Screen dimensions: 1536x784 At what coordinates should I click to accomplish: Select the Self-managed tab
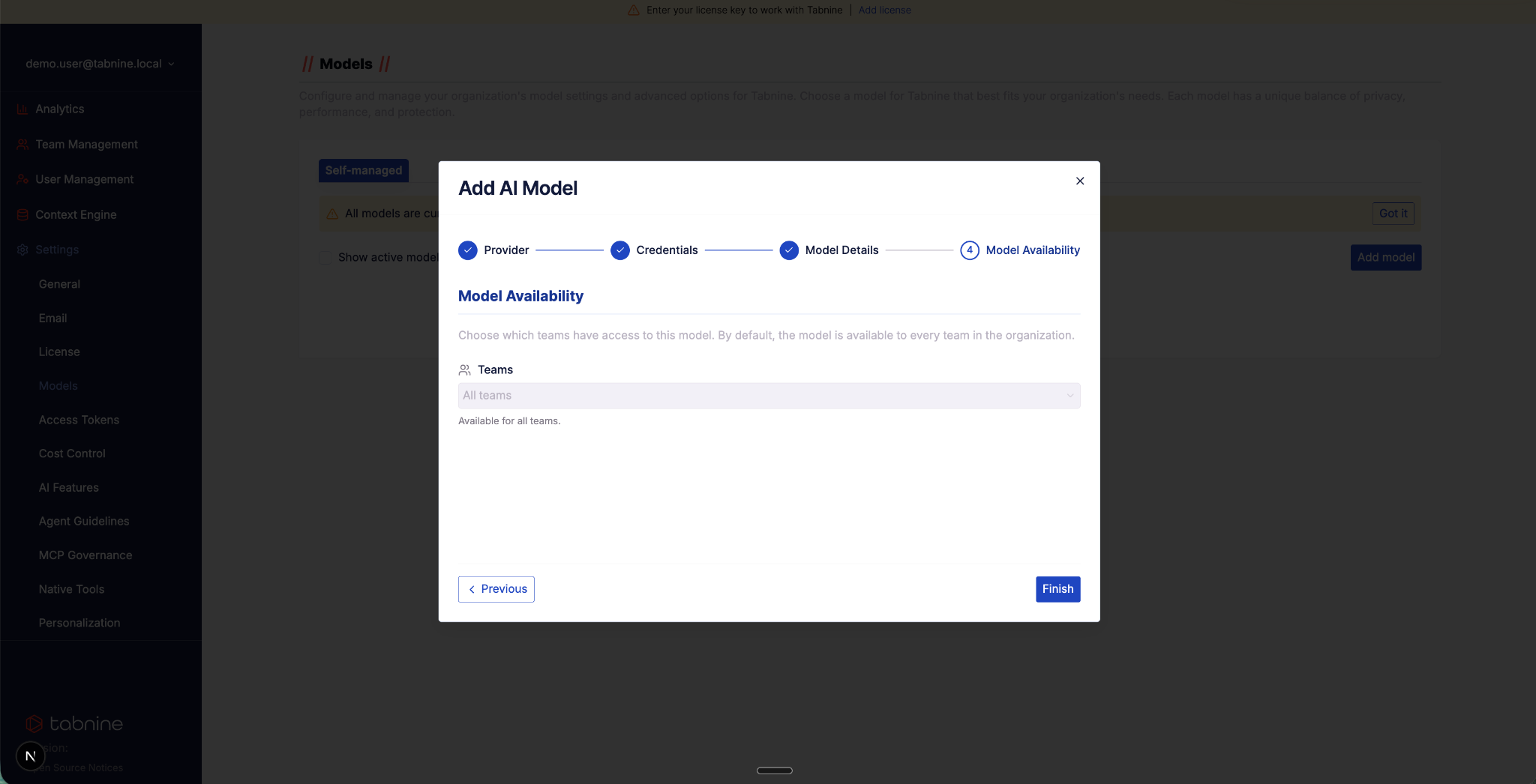[364, 171]
